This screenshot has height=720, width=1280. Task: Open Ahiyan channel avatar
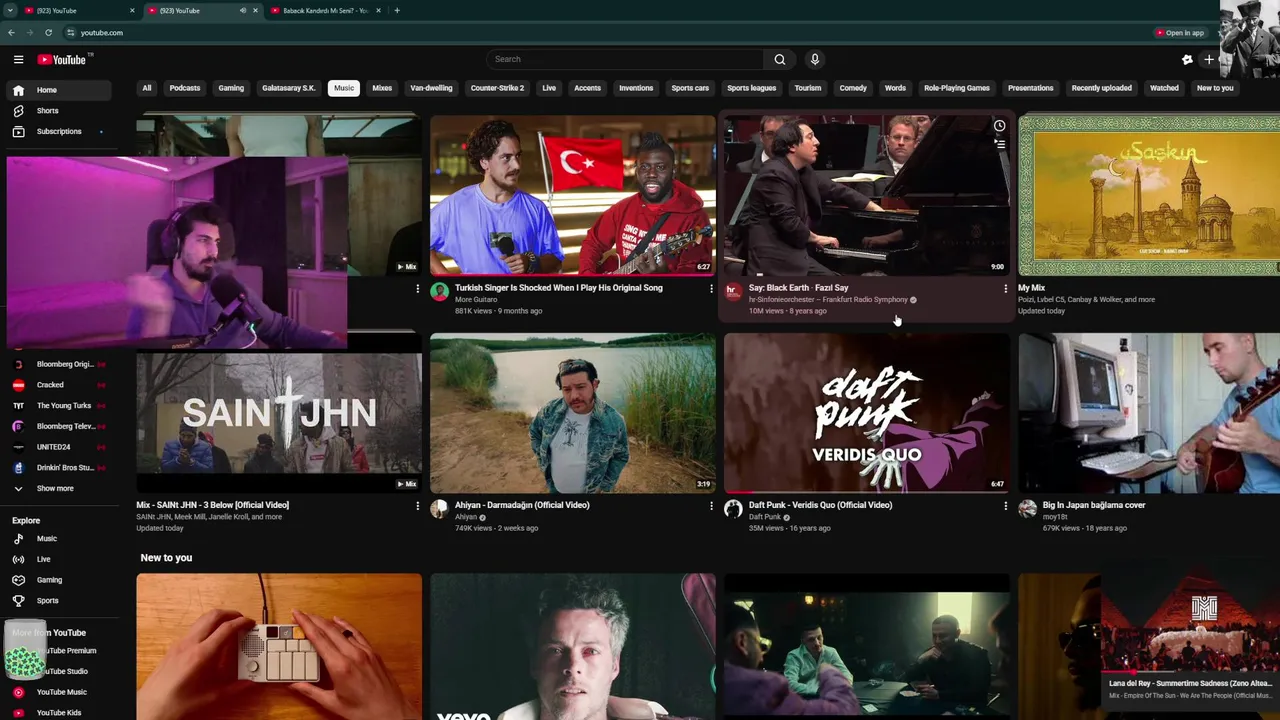[x=439, y=509]
